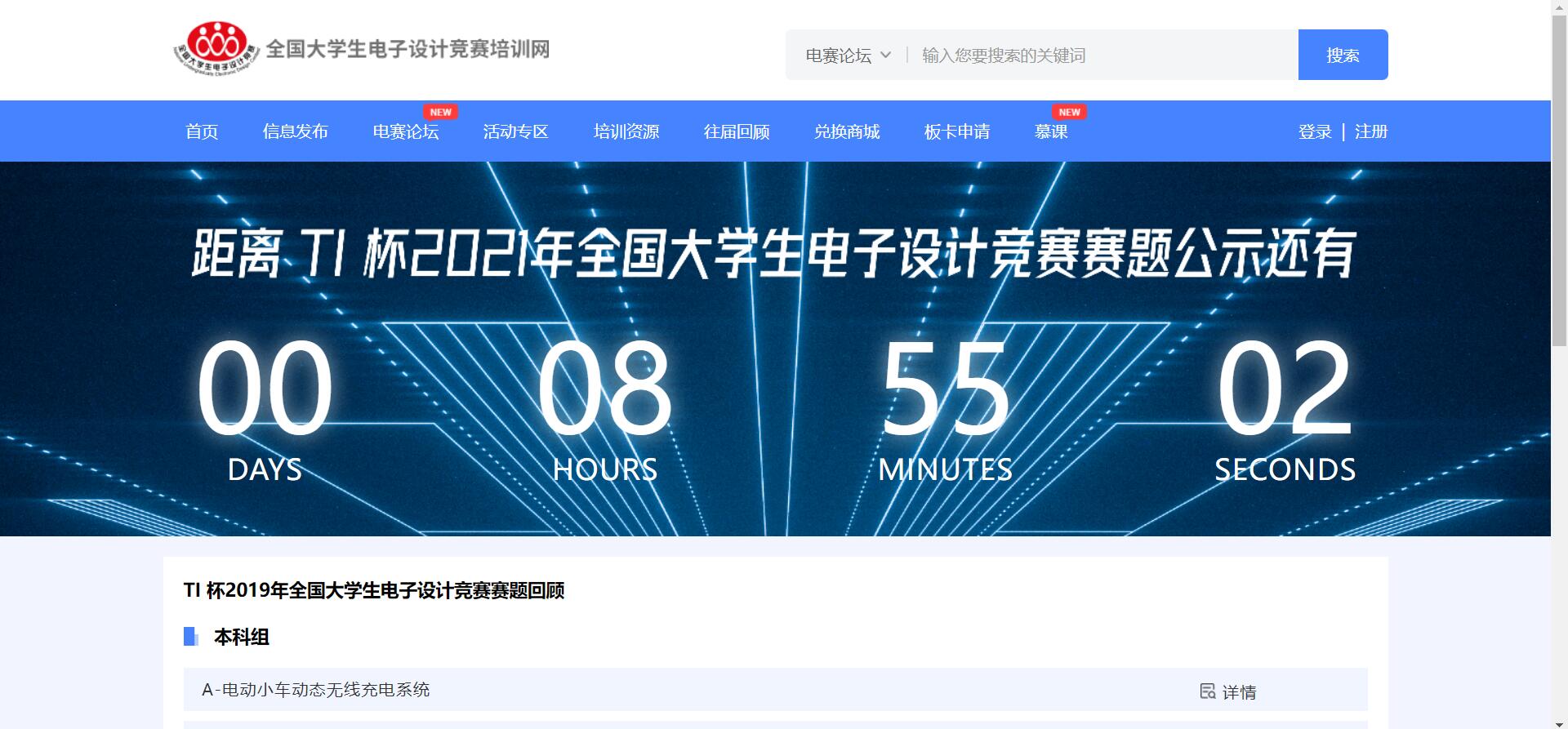The image size is (1568, 729).
Task: Open 活动专区 in the navigation bar
Action: pyautogui.click(x=516, y=131)
